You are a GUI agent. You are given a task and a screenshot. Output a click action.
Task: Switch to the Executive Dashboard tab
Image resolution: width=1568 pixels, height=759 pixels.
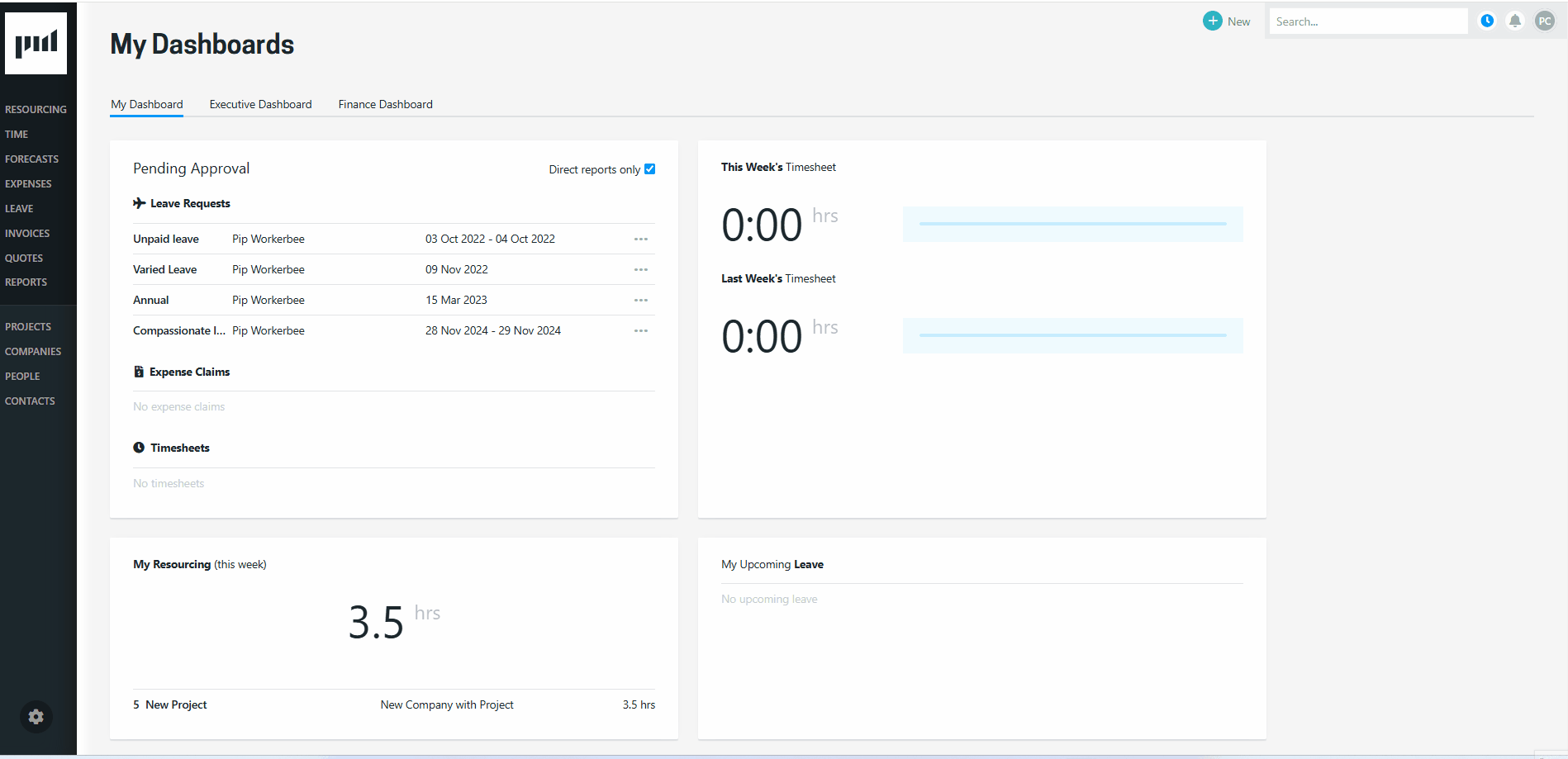pos(260,104)
